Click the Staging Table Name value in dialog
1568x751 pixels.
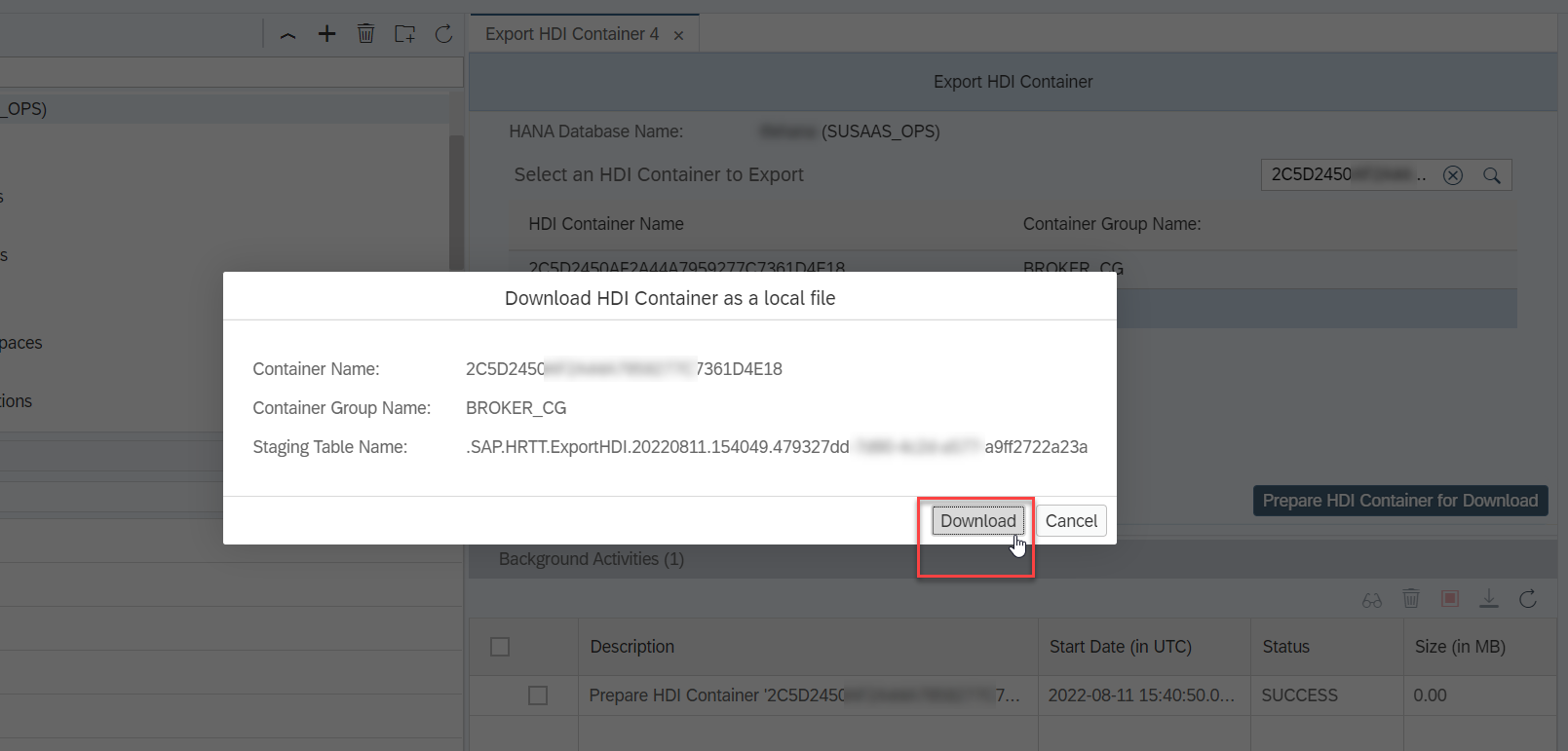[x=777, y=447]
